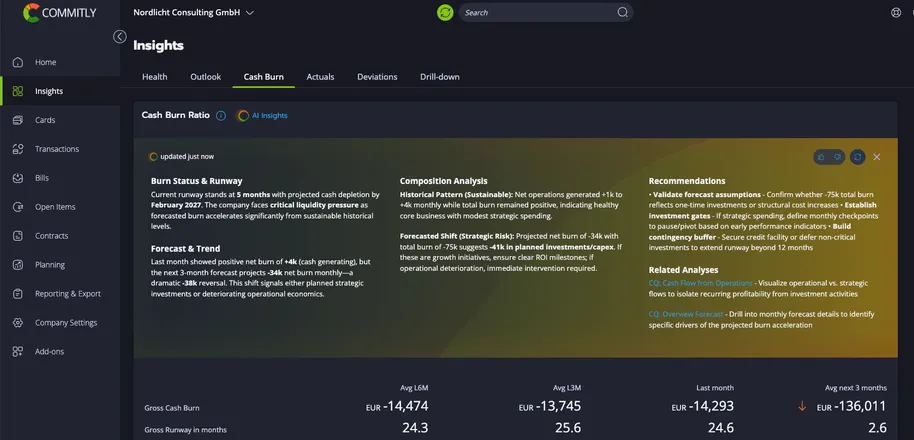This screenshot has width=914, height=440.
Task: Select the Cash Burn tab
Action: (x=263, y=77)
